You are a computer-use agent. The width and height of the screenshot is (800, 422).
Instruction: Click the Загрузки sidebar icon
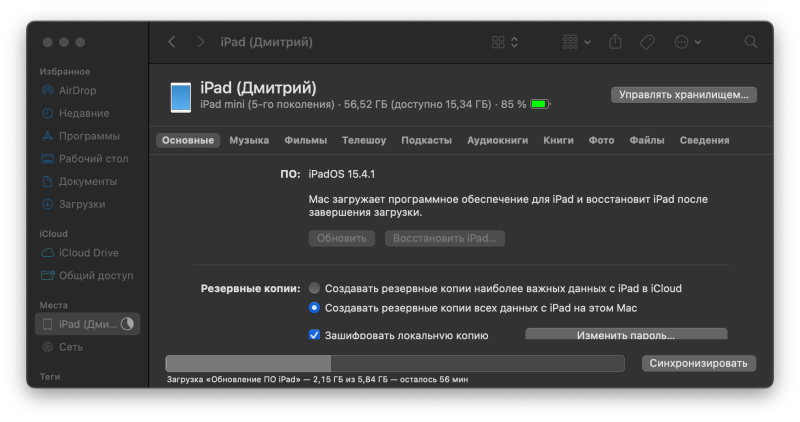click(x=47, y=204)
